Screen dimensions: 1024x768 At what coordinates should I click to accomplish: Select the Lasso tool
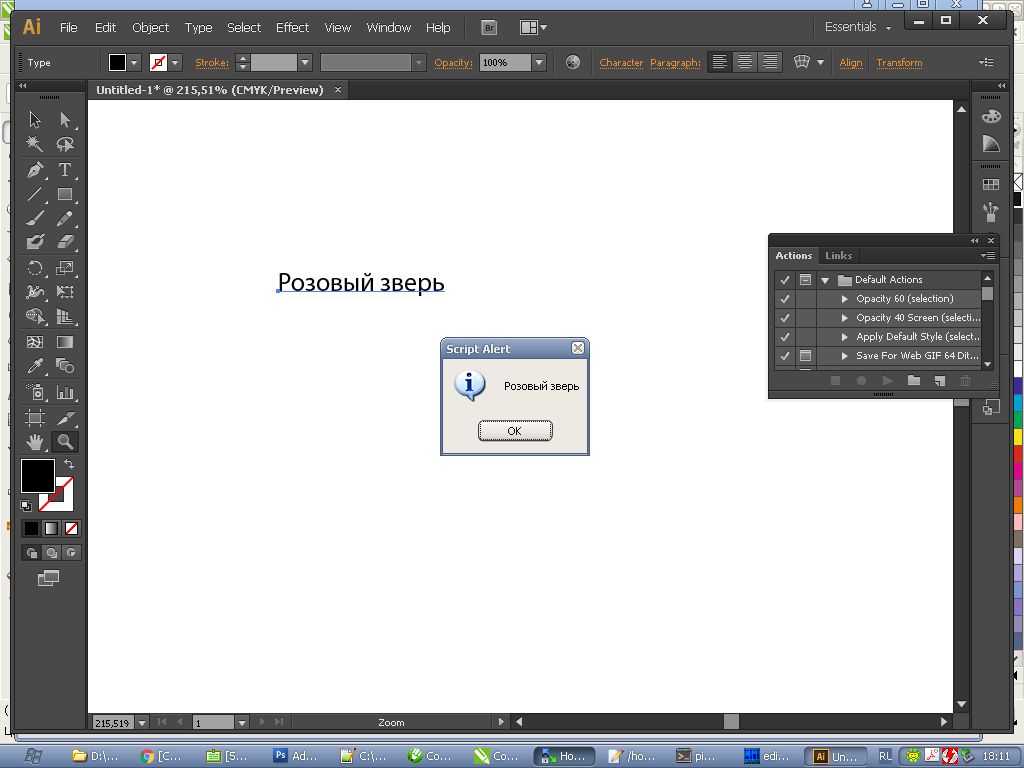pos(65,144)
